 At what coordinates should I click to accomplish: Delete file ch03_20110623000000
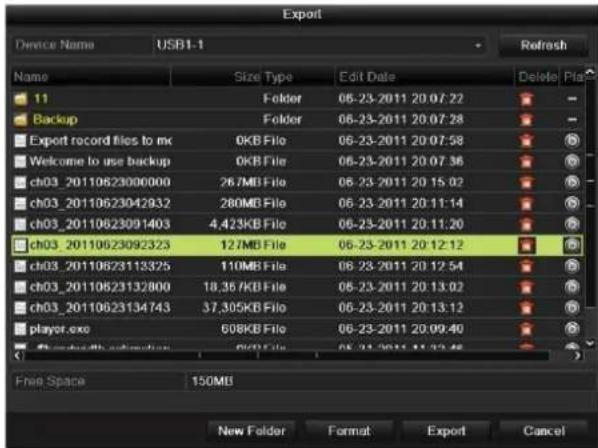[526, 182]
